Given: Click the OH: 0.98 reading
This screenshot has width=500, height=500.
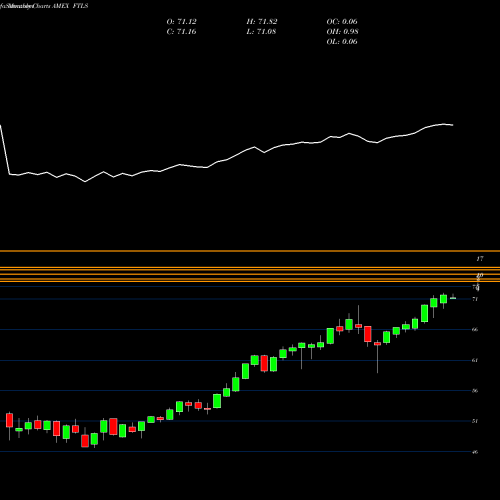Looking at the screenshot, I should pyautogui.click(x=343, y=32).
